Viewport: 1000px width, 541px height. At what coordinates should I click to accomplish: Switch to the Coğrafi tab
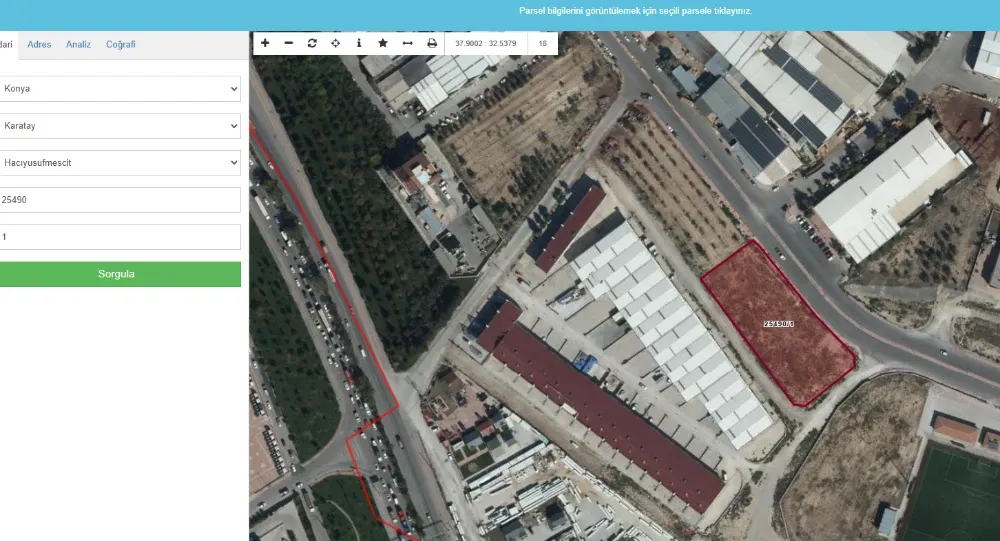pyautogui.click(x=121, y=44)
